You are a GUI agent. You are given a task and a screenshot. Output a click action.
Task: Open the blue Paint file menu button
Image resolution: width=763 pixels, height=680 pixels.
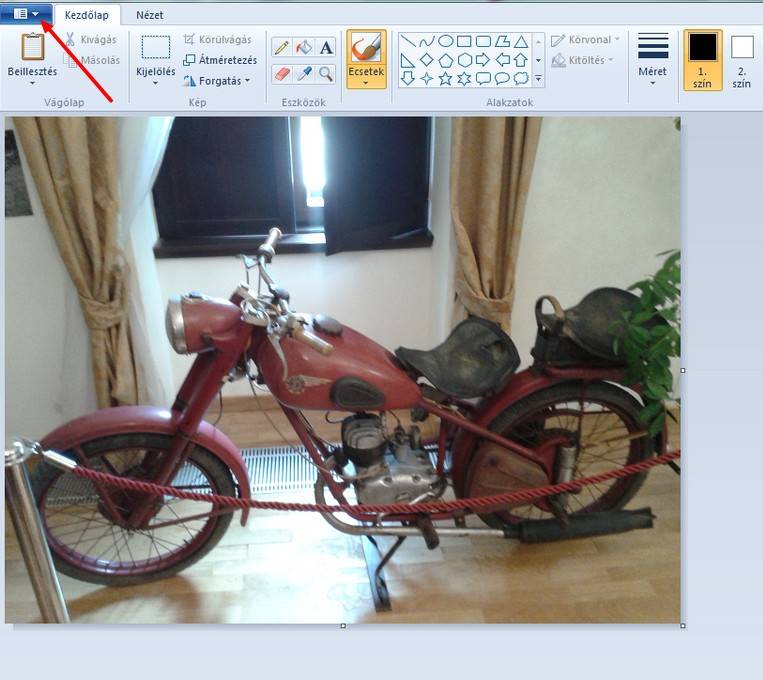click(x=26, y=14)
